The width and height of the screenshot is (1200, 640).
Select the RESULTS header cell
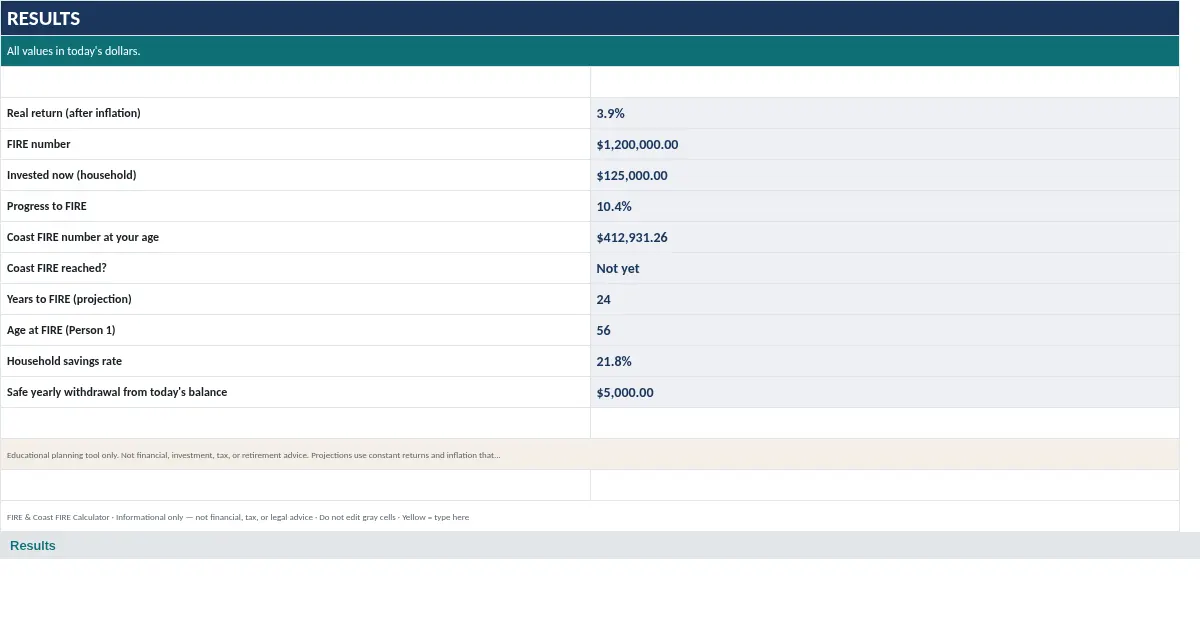coord(590,18)
